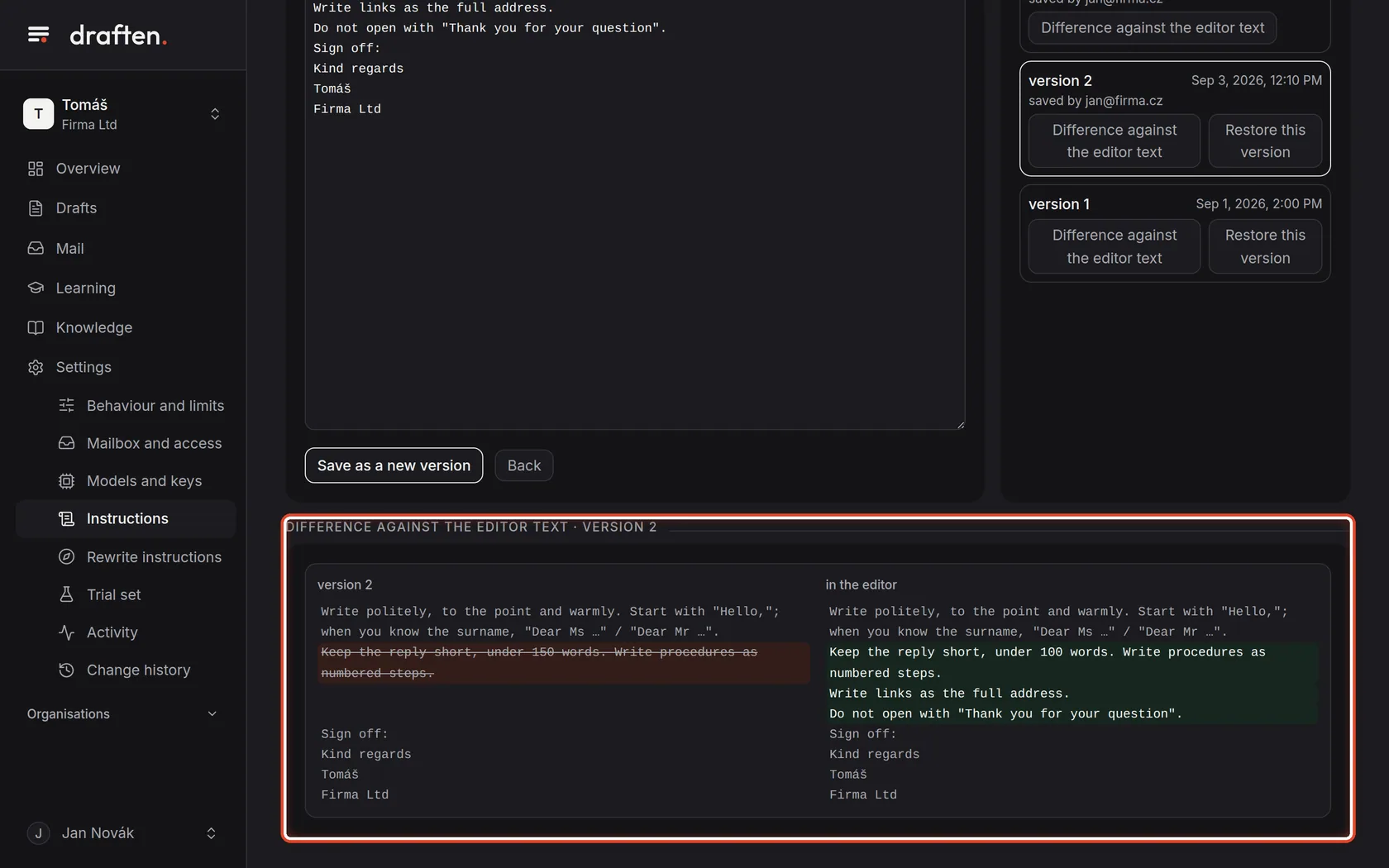This screenshot has width=1389, height=868.
Task: Click the Overview grid icon
Action: (x=36, y=169)
